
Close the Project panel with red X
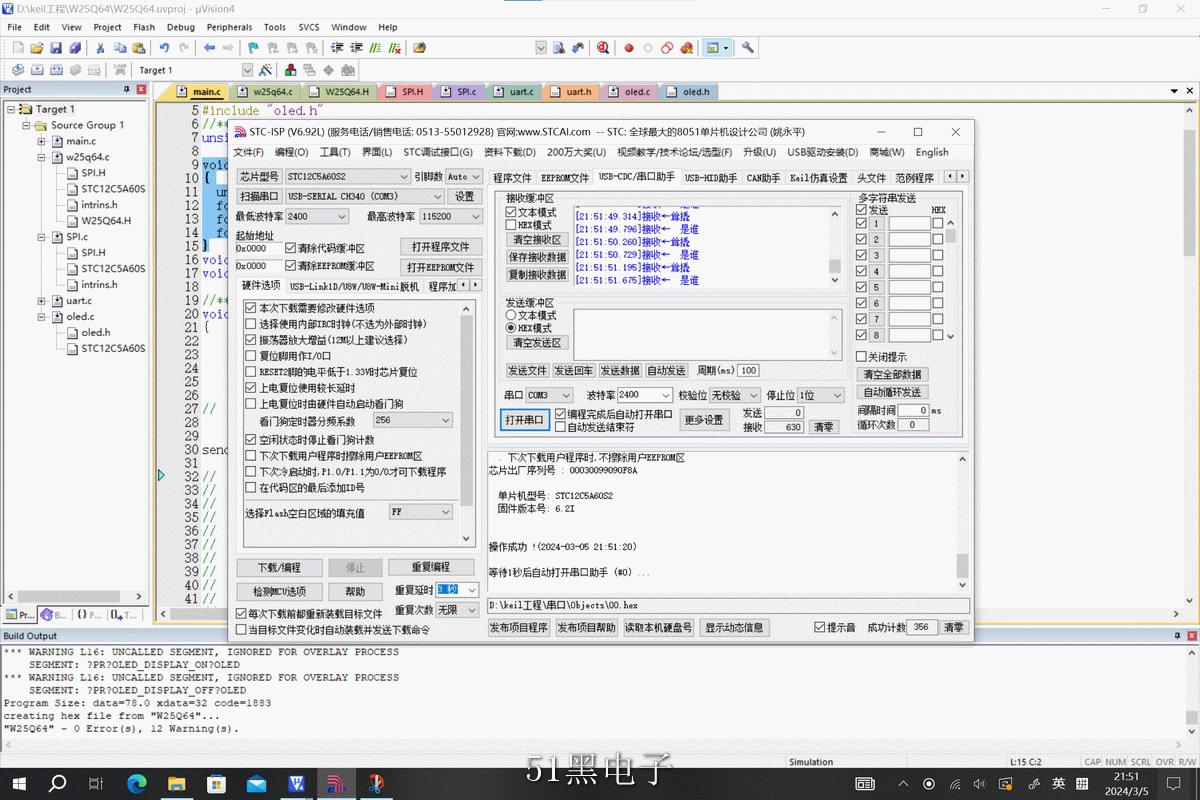(141, 90)
